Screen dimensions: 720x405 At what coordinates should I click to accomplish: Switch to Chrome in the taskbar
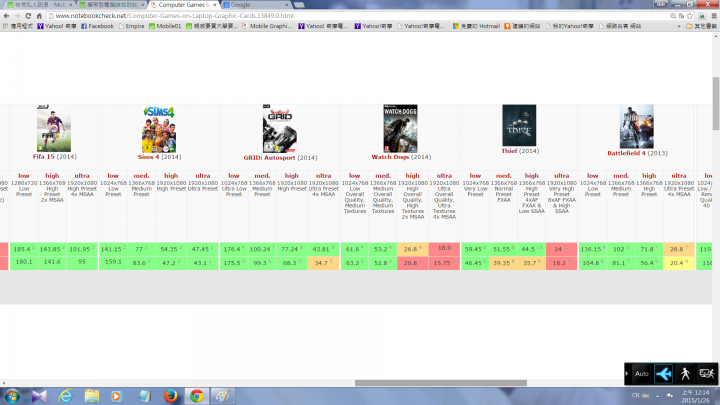[x=197, y=396]
